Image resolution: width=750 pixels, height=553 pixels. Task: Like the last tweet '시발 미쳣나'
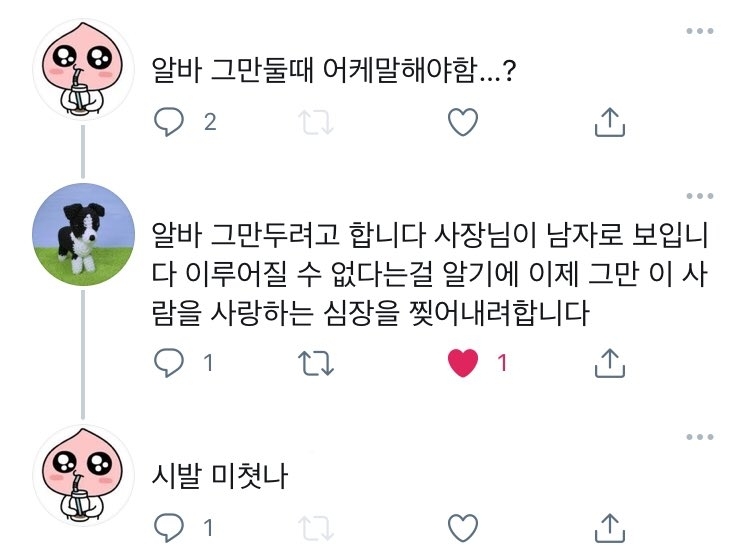point(463,528)
